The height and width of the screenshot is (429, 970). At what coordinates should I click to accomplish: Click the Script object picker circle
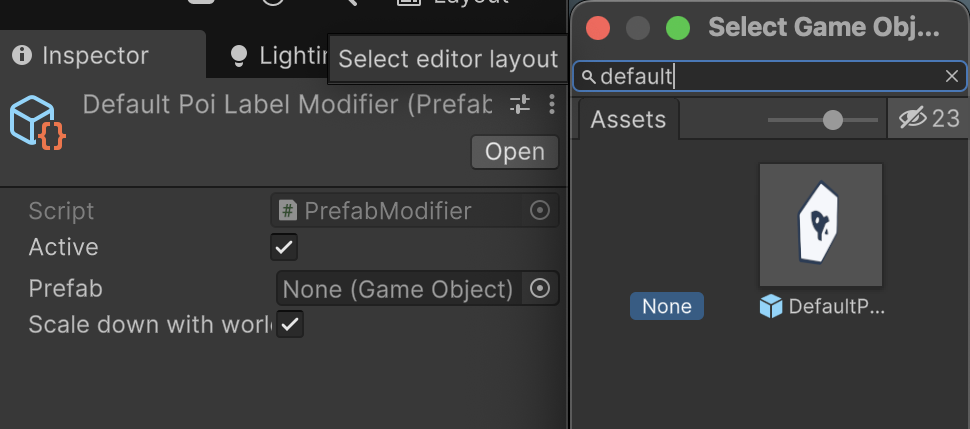(540, 211)
